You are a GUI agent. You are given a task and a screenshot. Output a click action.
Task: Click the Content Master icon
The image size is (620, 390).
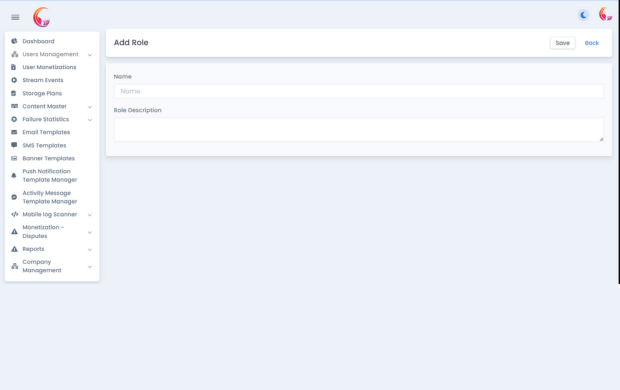tap(14, 106)
